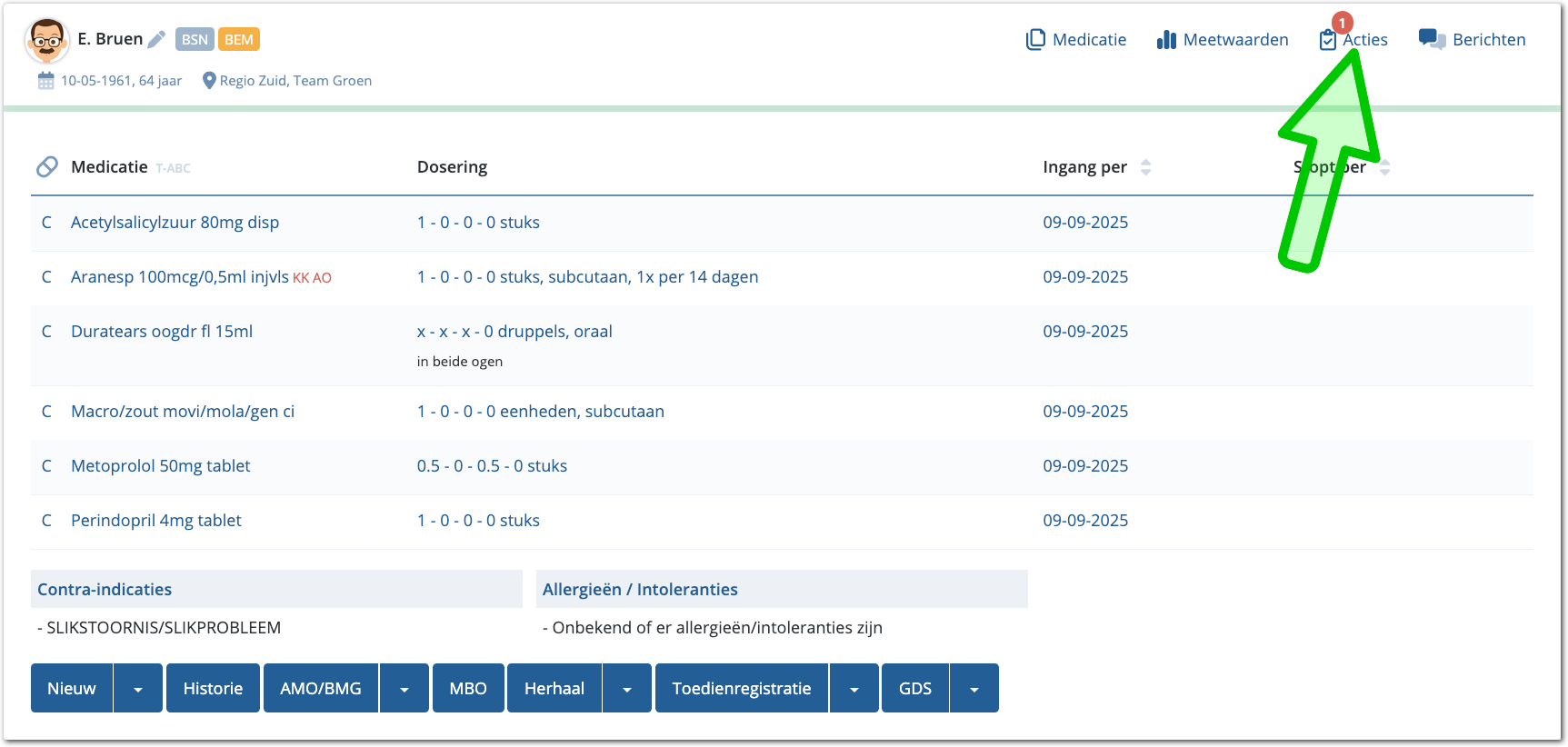The image size is (1568, 747).
Task: Click the orange BEM badge
Action: point(239,39)
